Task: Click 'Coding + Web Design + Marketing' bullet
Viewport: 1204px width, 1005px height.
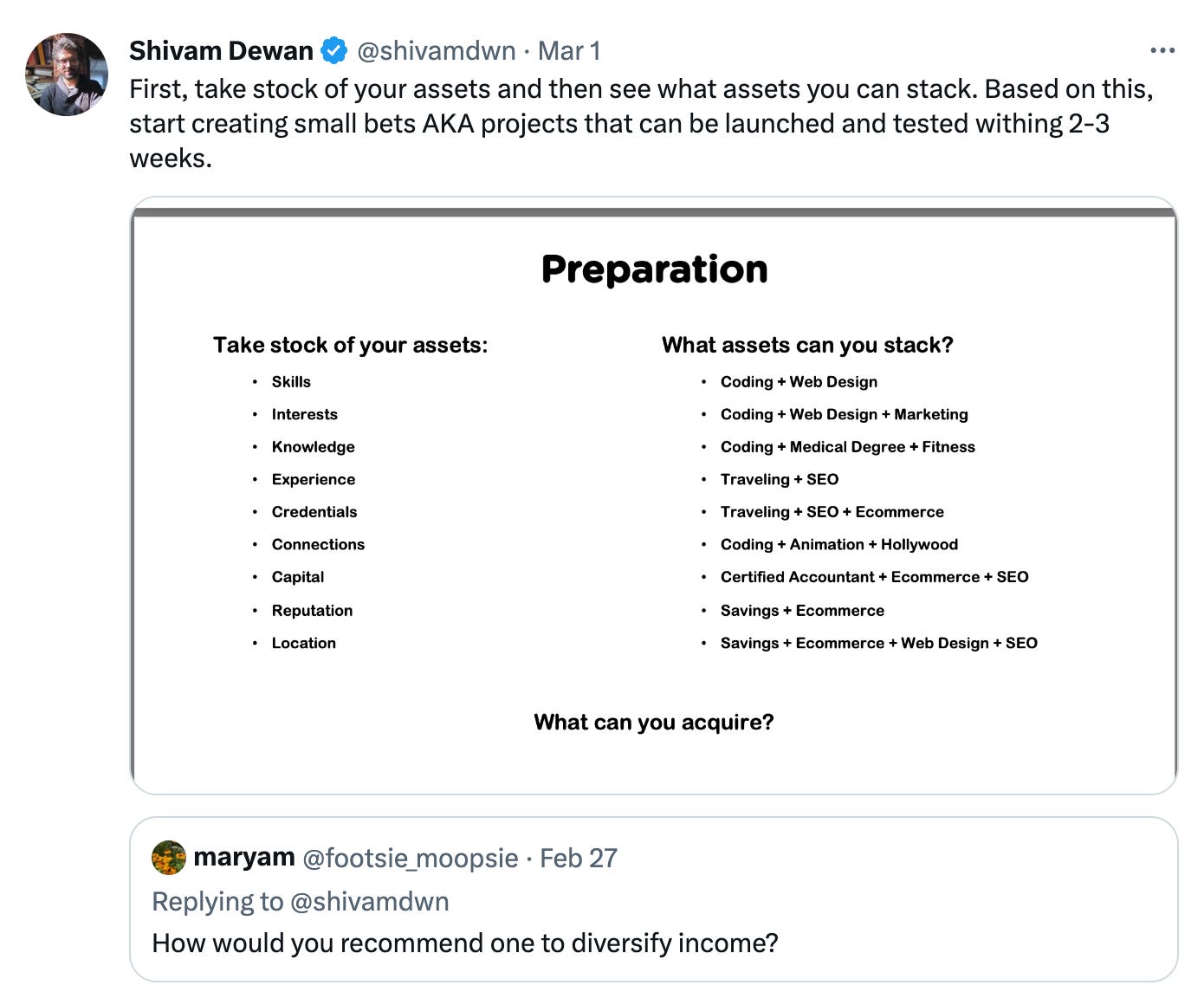Action: point(845,414)
